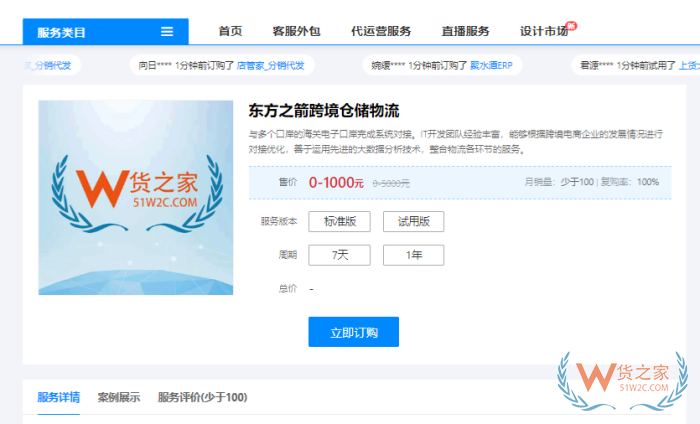Click the 售价 label

click(288, 182)
